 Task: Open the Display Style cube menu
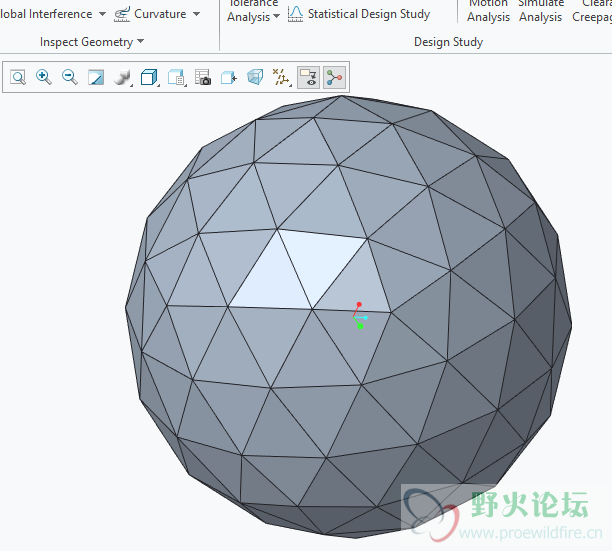click(149, 77)
